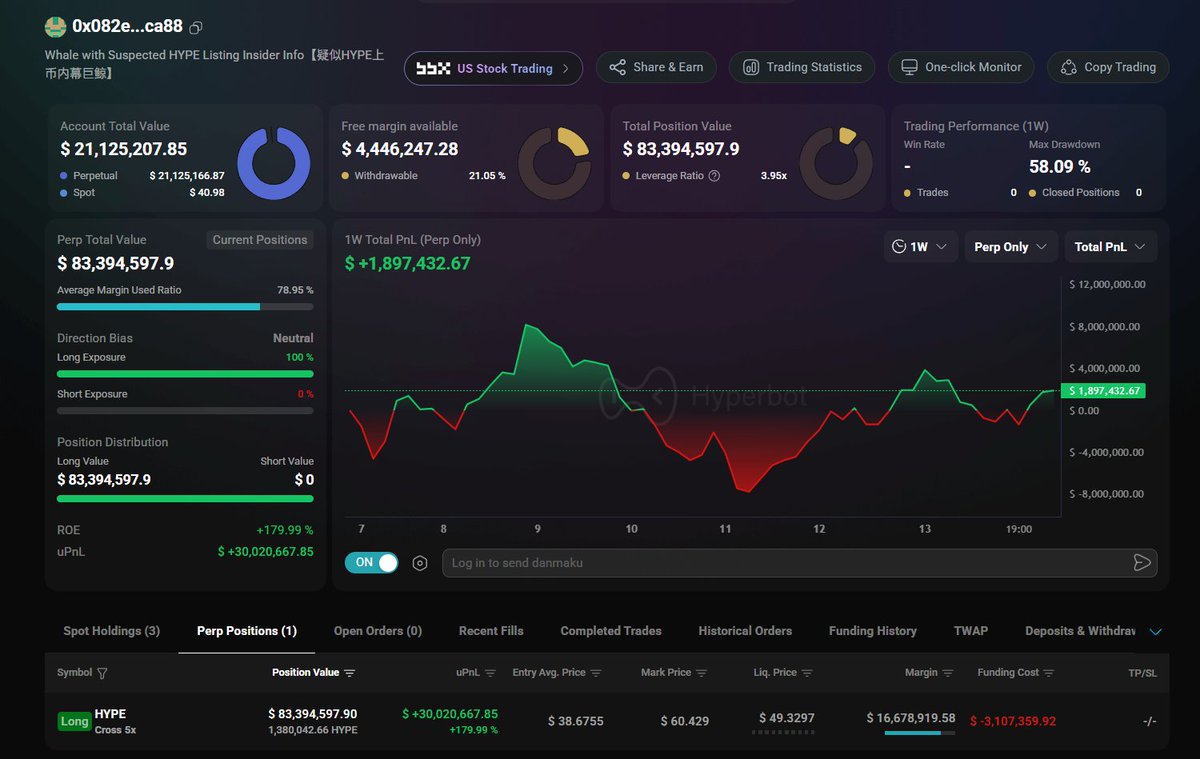The image size is (1200, 759).
Task: Open the Total PnL dropdown
Action: click(1110, 247)
